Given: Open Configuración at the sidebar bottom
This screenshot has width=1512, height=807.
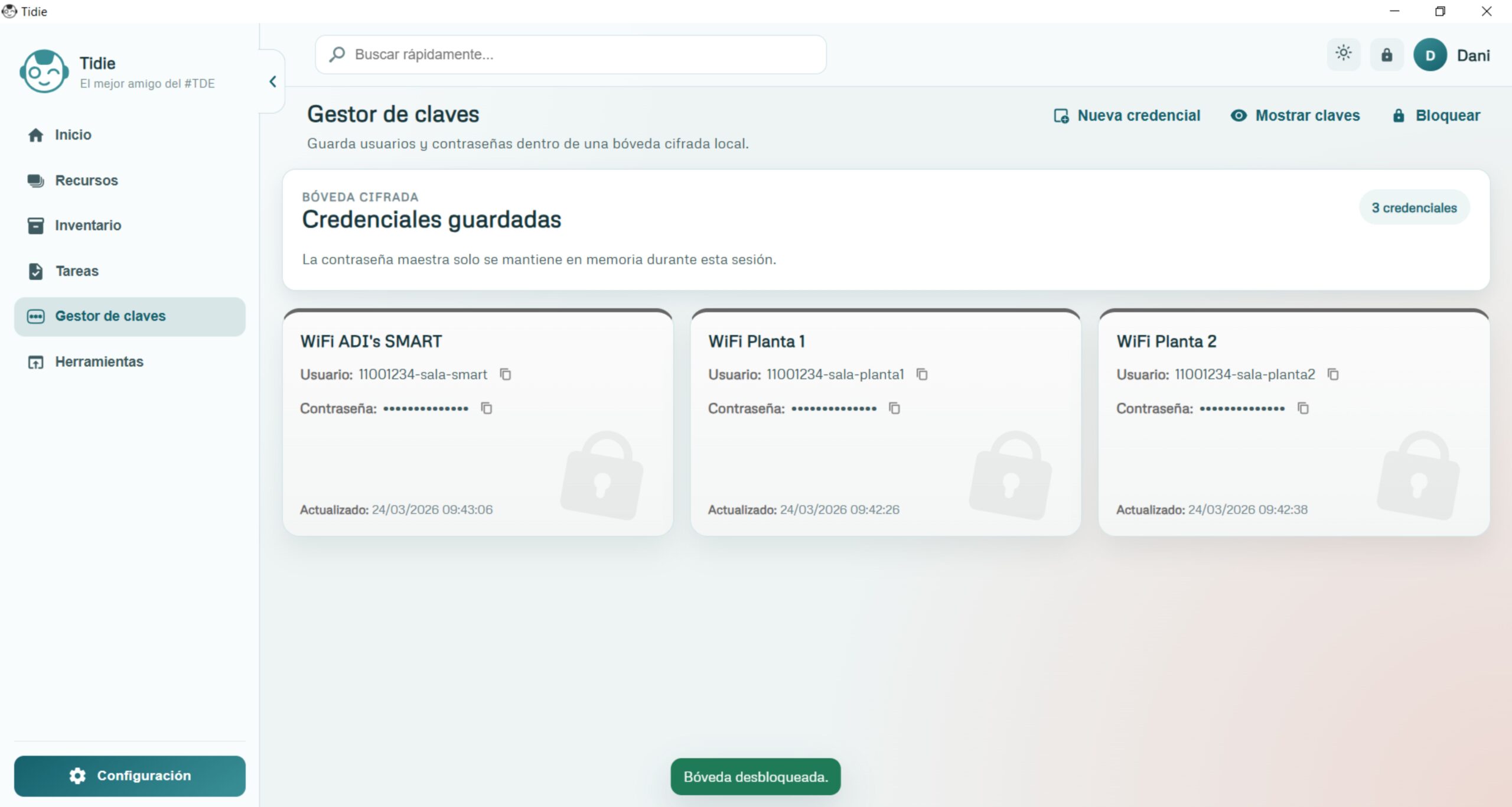Looking at the screenshot, I should (130, 776).
